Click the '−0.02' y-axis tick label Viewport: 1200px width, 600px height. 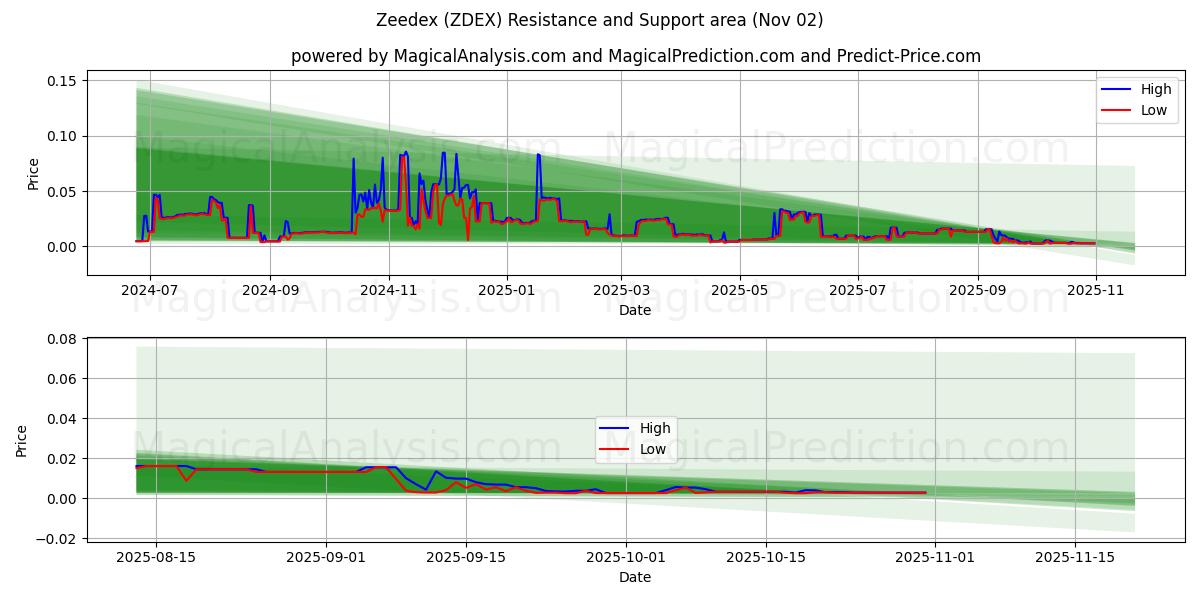(56, 539)
